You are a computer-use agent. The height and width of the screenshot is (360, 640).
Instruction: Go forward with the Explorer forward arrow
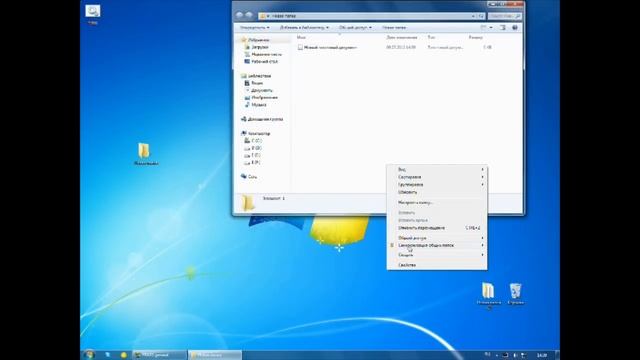(249, 16)
